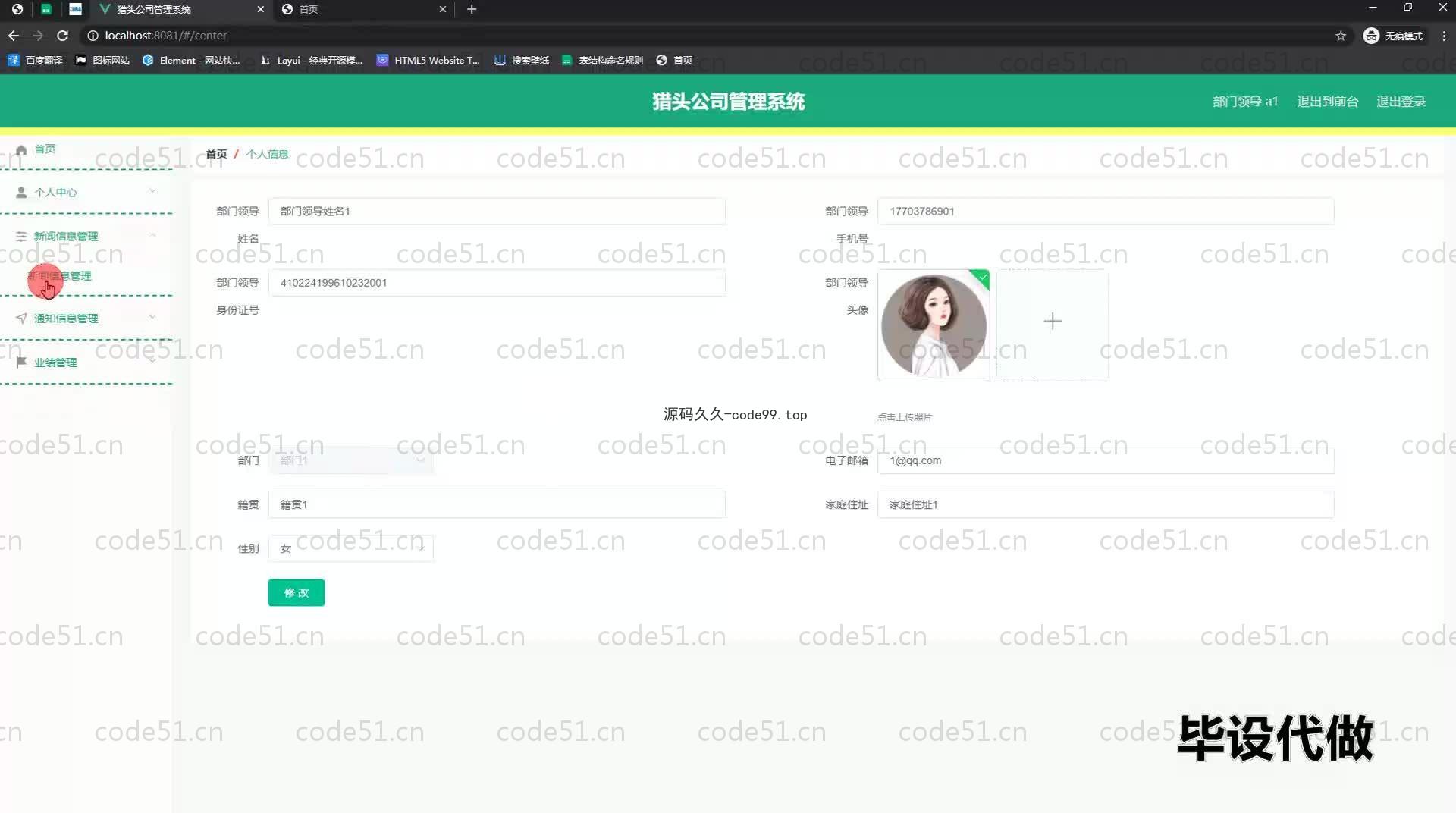Click the 部门领导姓名 input field

497,212
